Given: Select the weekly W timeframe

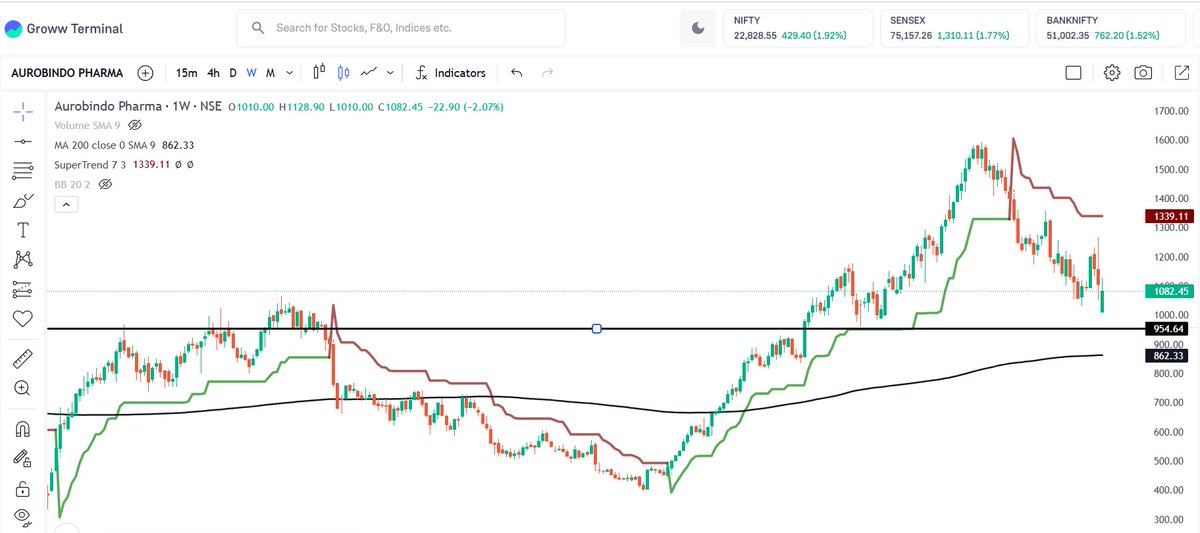Looking at the screenshot, I should [x=252, y=72].
